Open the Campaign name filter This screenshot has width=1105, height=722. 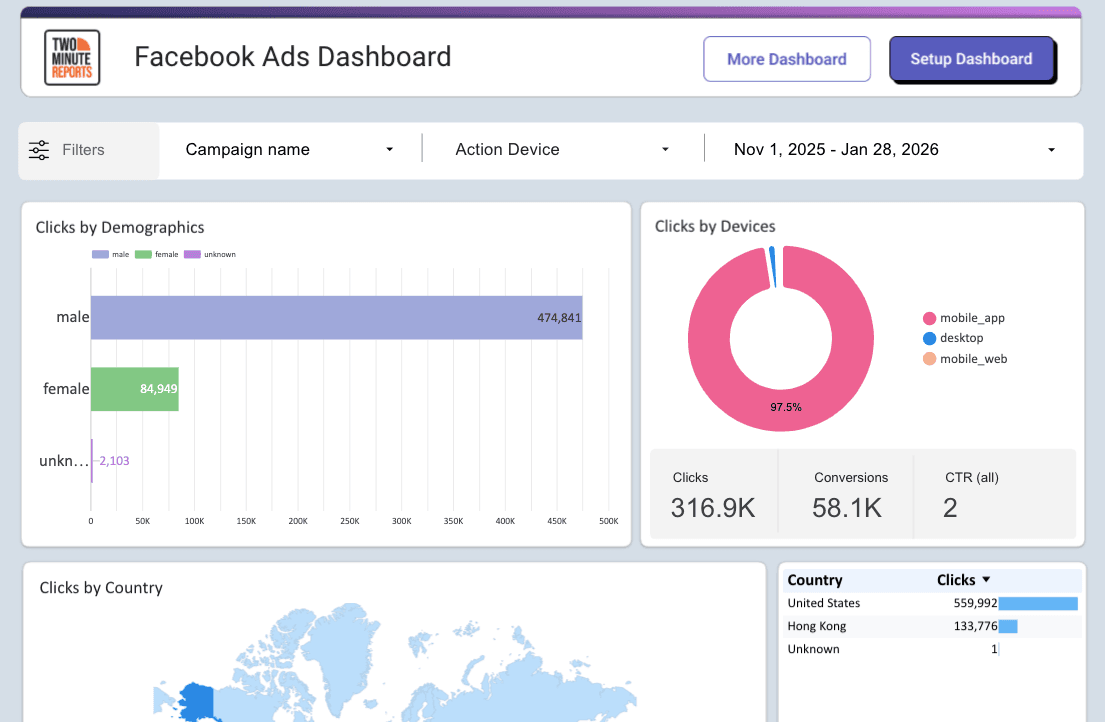(x=290, y=149)
